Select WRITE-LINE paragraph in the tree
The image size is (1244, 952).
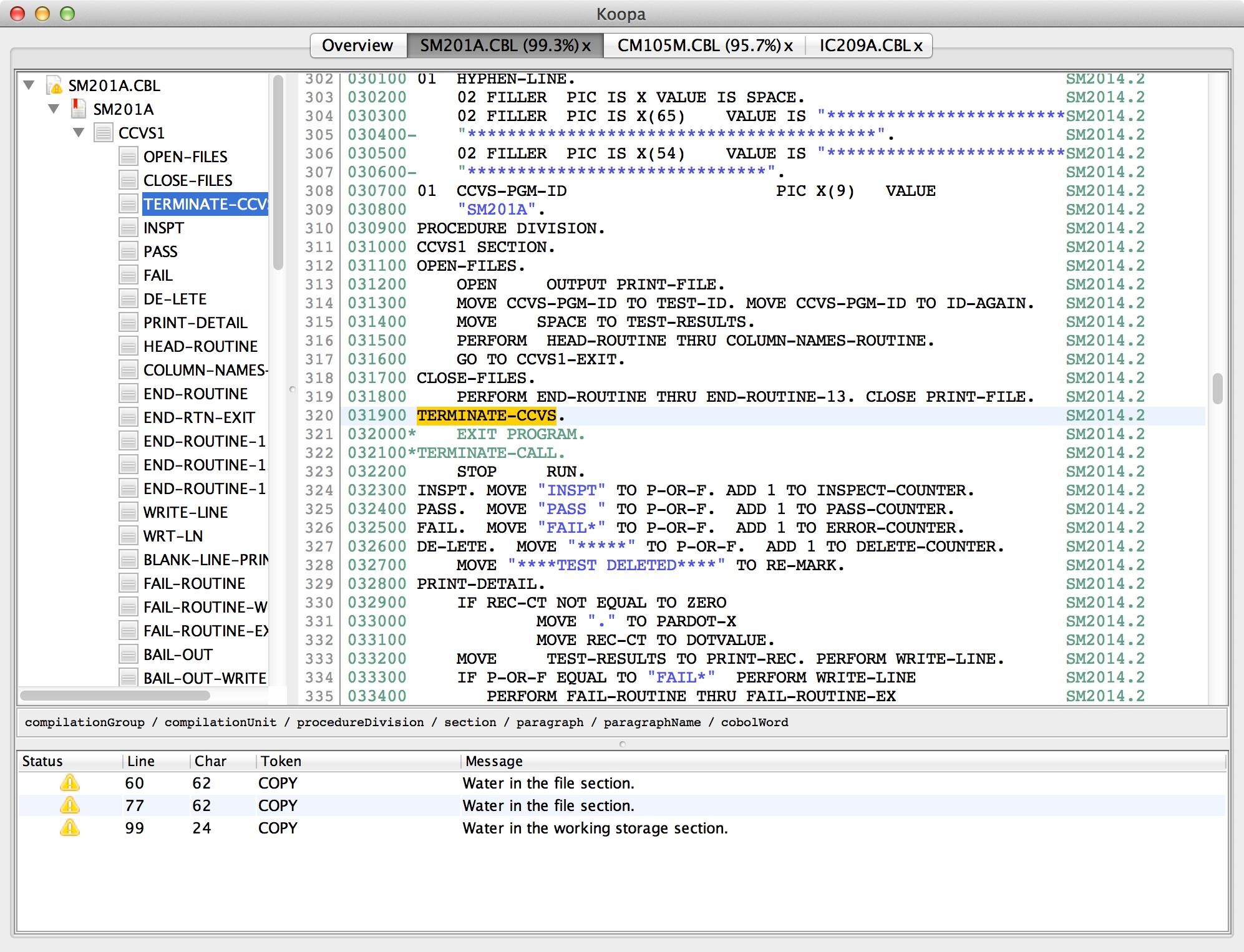(185, 512)
